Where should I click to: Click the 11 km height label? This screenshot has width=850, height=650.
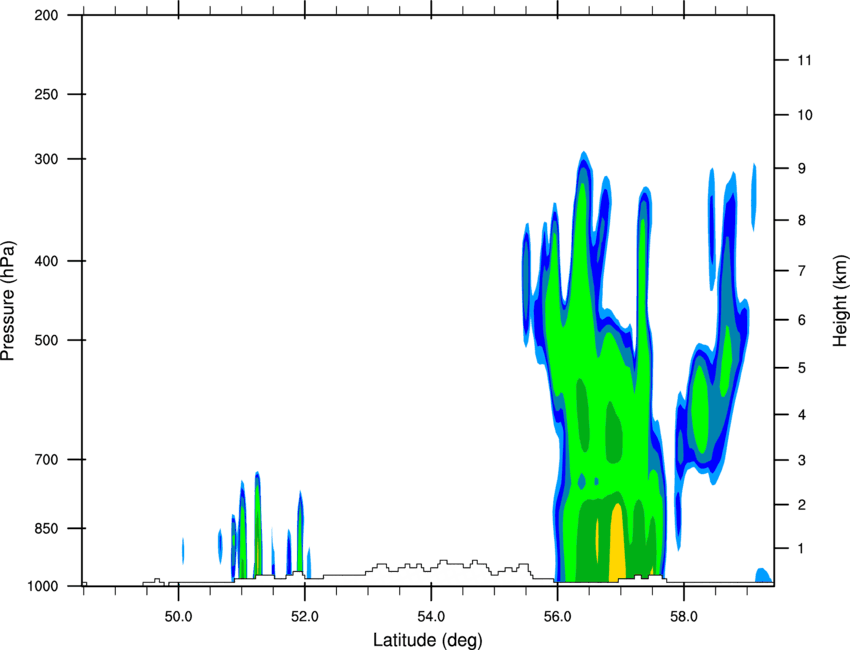[x=804, y=60]
